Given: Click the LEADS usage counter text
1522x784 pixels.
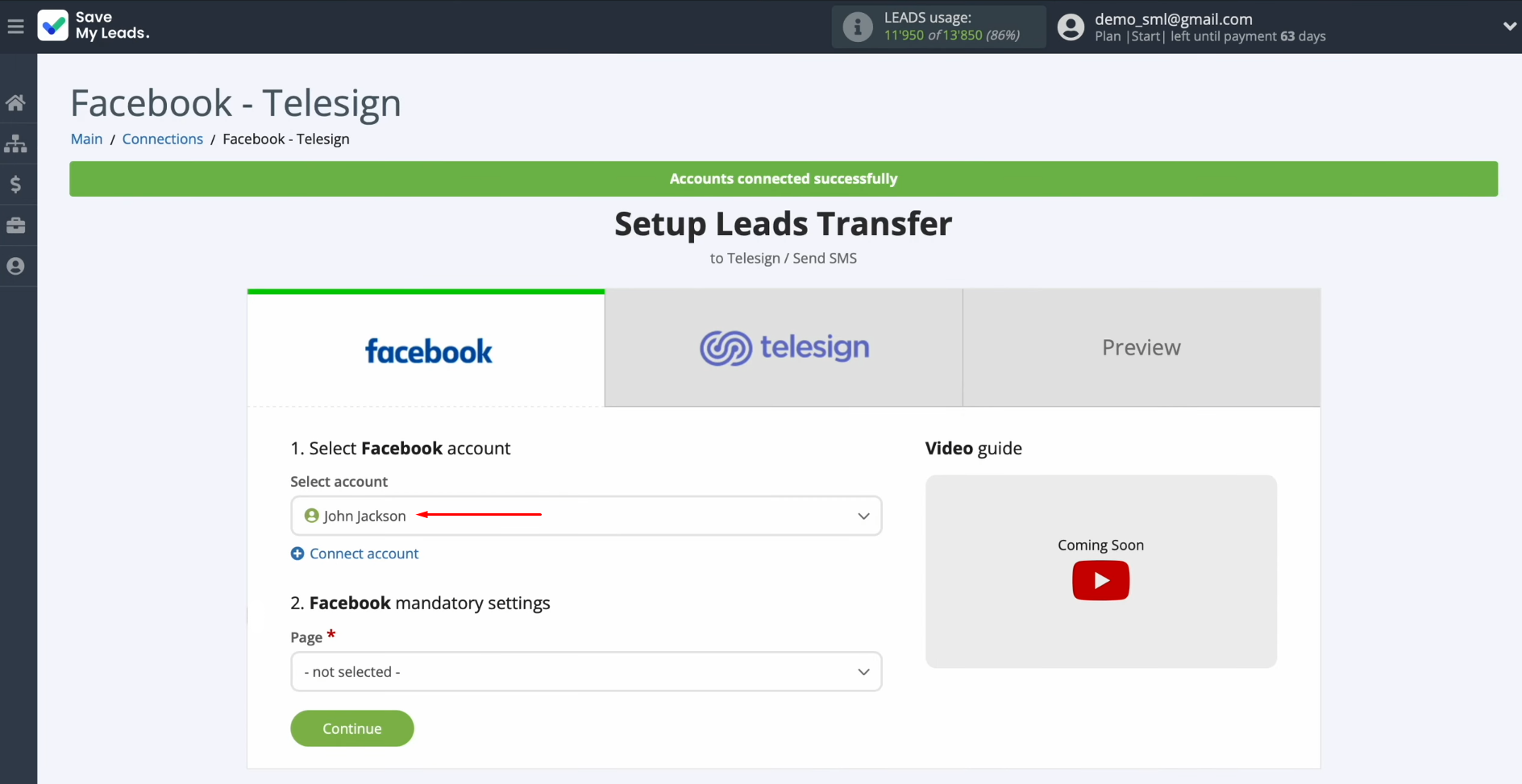Looking at the screenshot, I should [952, 35].
